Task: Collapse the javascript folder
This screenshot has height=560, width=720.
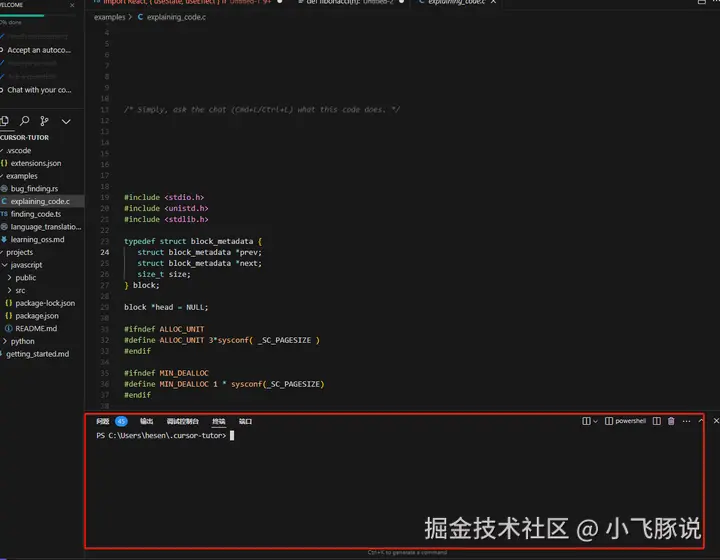Action: pyautogui.click(x=26, y=265)
